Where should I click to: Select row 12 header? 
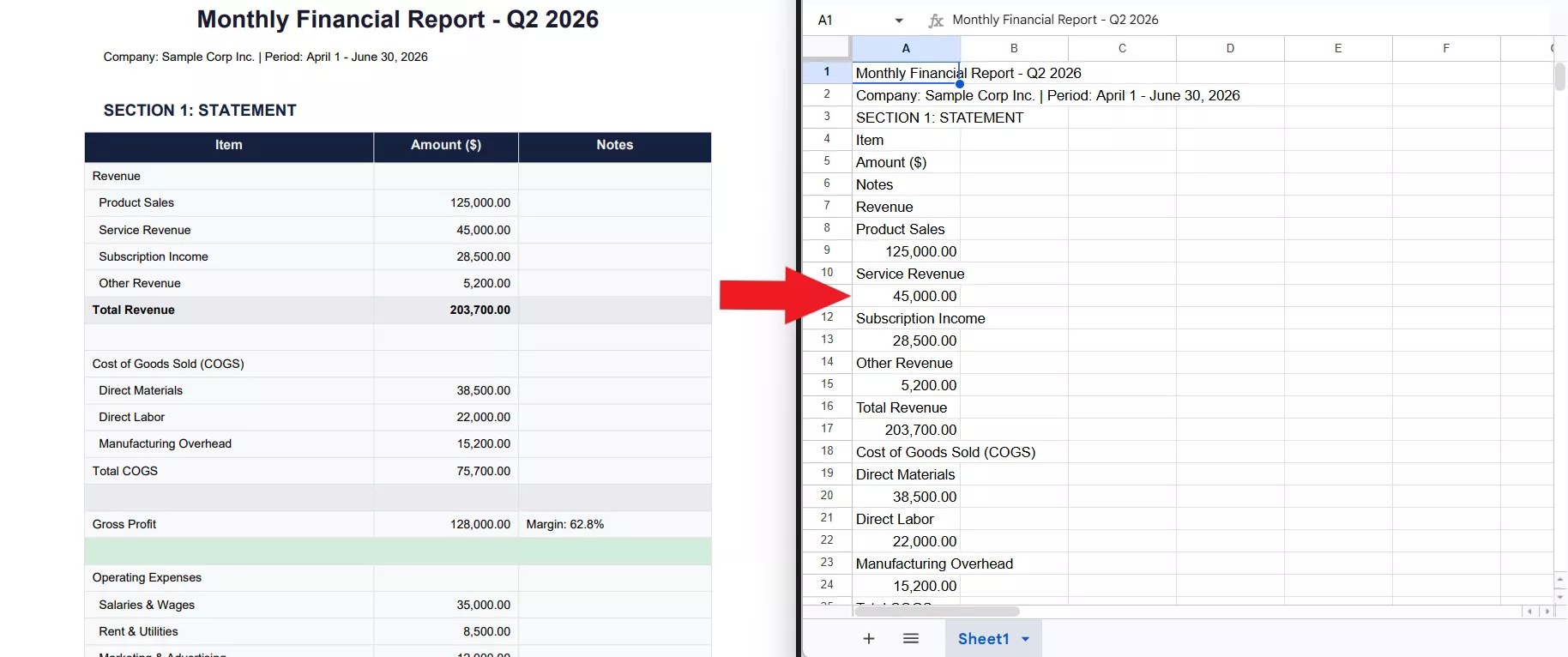827,317
